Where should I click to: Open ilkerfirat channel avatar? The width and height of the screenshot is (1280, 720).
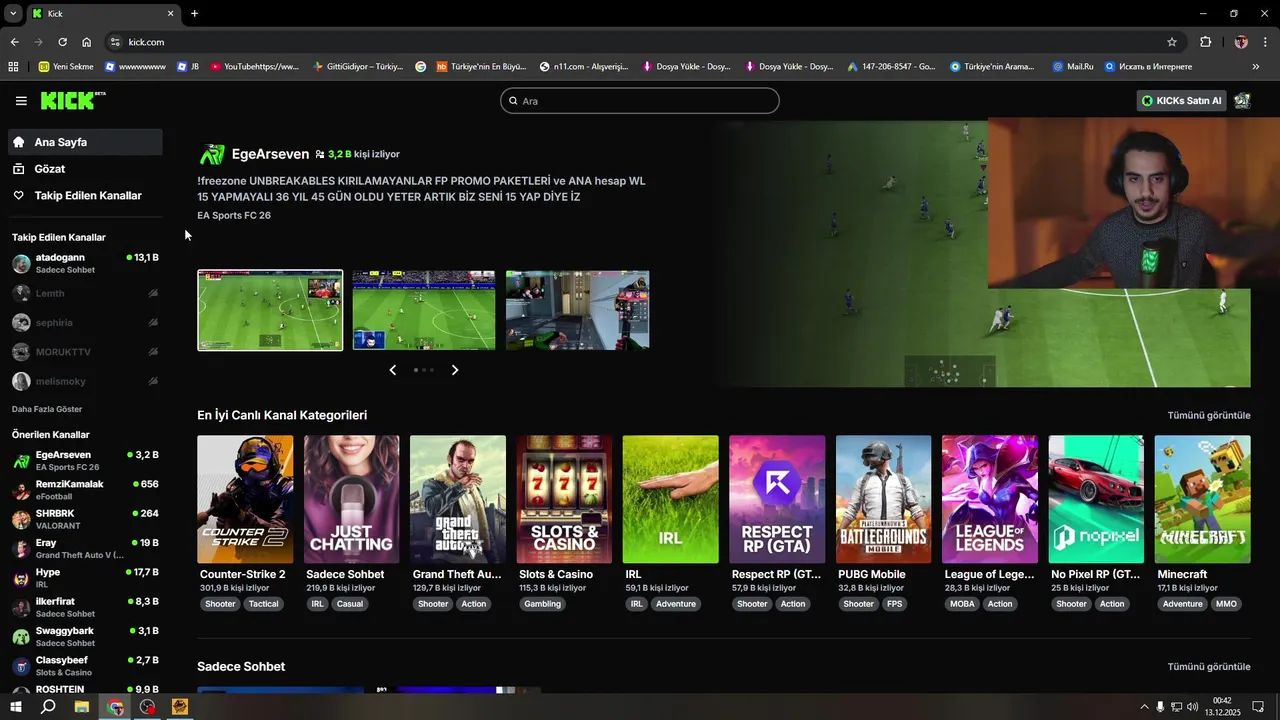pos(21,608)
